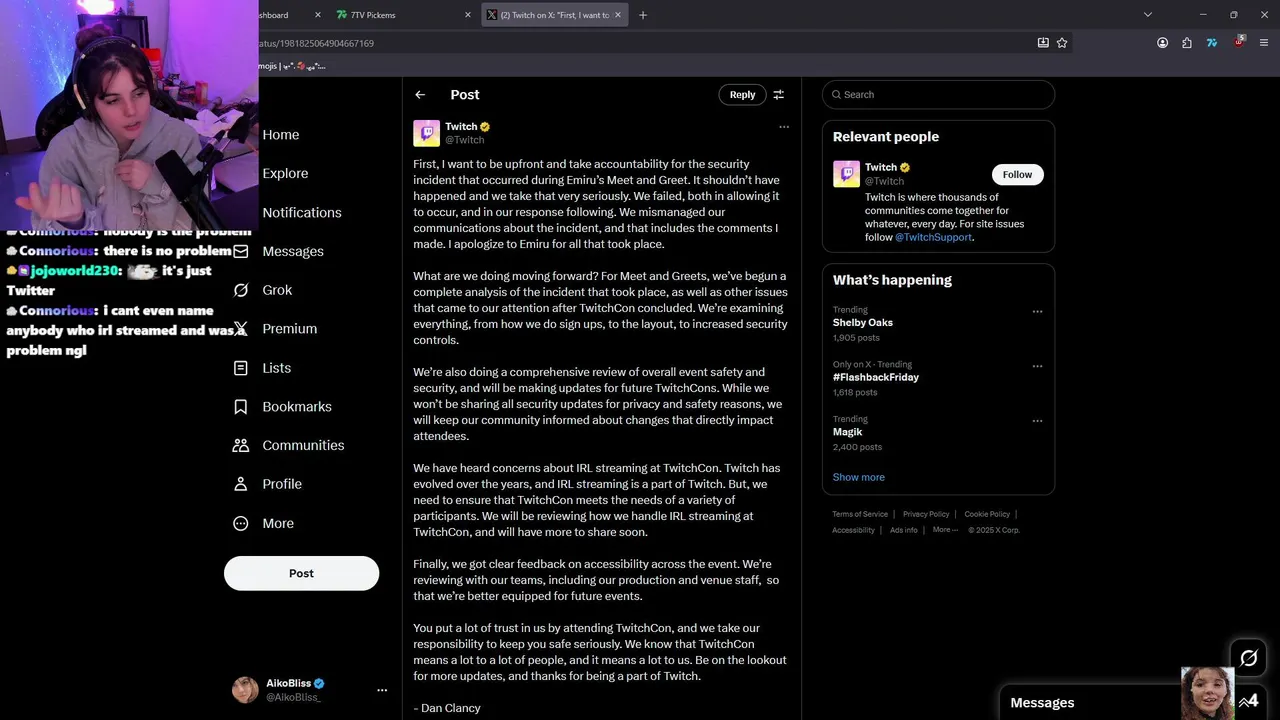Switch to the 7TV Pickems tab

[x=403, y=15]
